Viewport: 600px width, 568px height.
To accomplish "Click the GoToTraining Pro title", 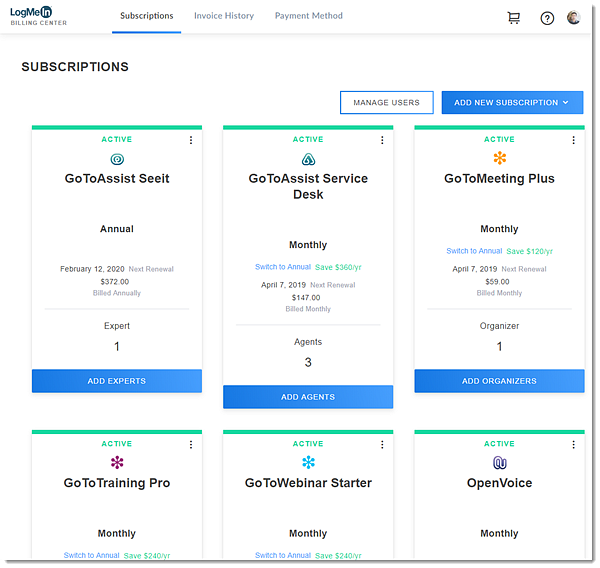I will tap(117, 483).
